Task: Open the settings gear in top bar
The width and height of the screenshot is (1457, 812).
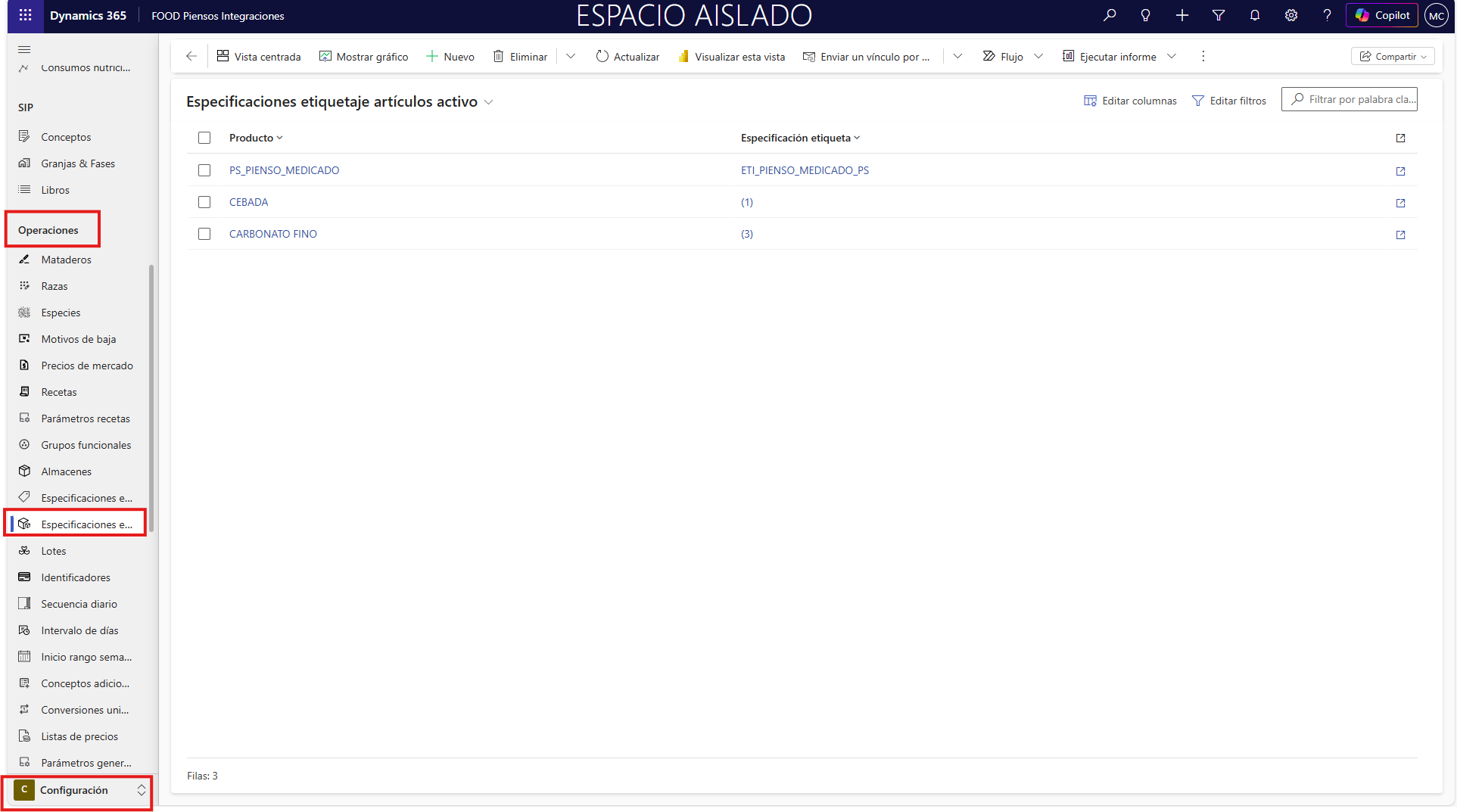Action: (x=1291, y=15)
